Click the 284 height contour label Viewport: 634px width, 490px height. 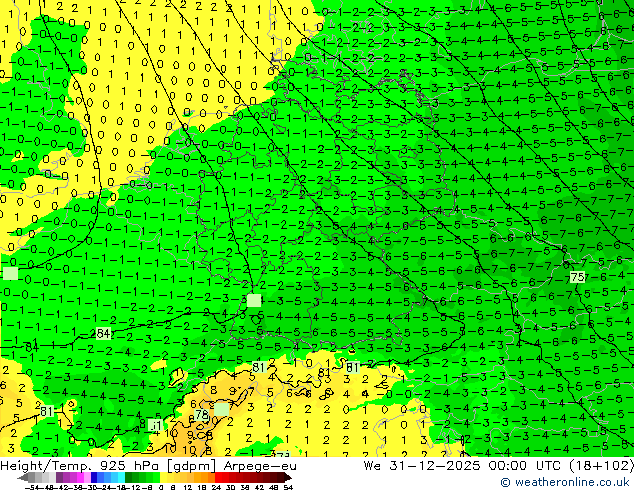pos(103,334)
